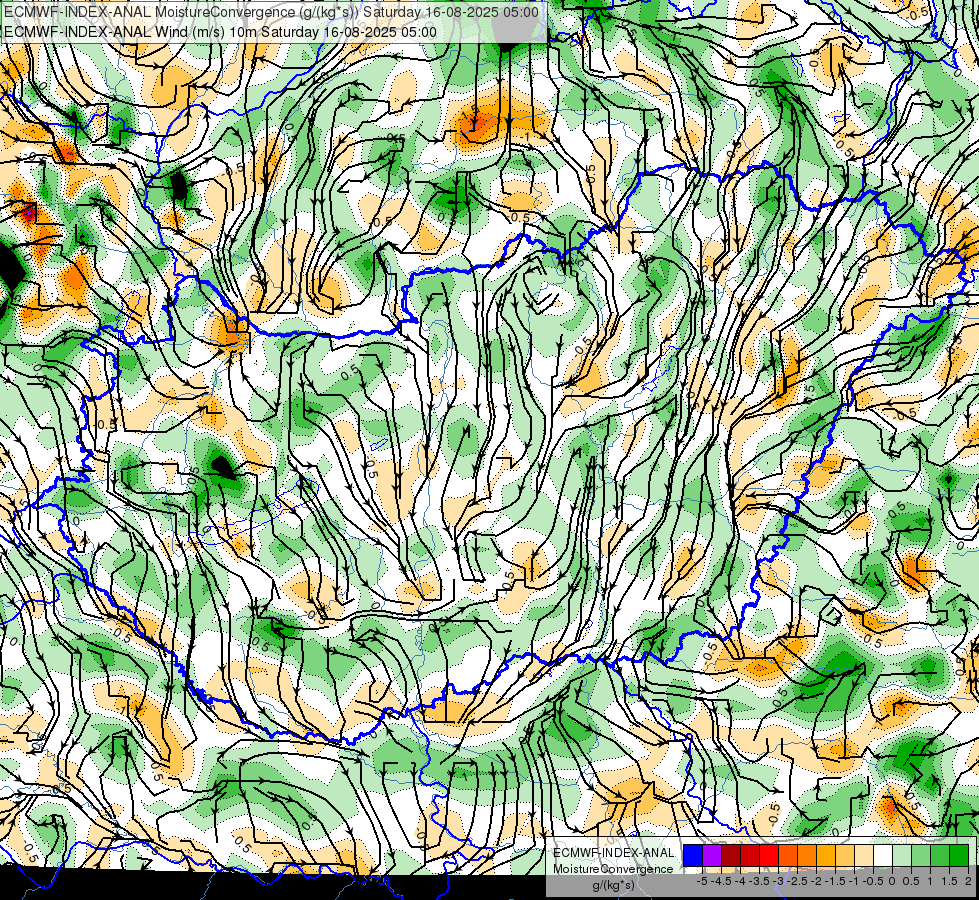This screenshot has height=900, width=979.
Task: Select the Wind (m/s) 10m title line
Action: click(220, 32)
